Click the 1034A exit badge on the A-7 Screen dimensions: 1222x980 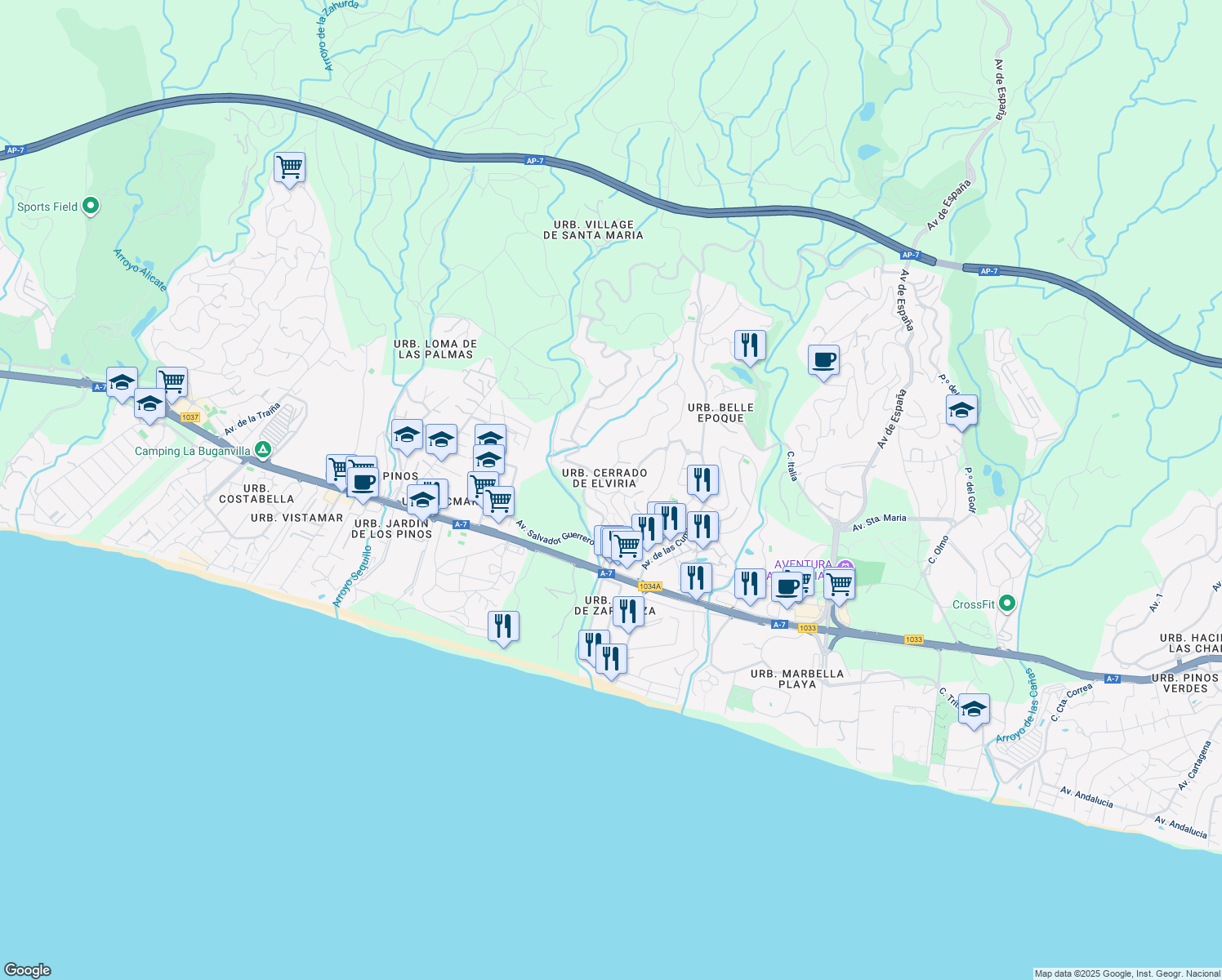point(650,586)
